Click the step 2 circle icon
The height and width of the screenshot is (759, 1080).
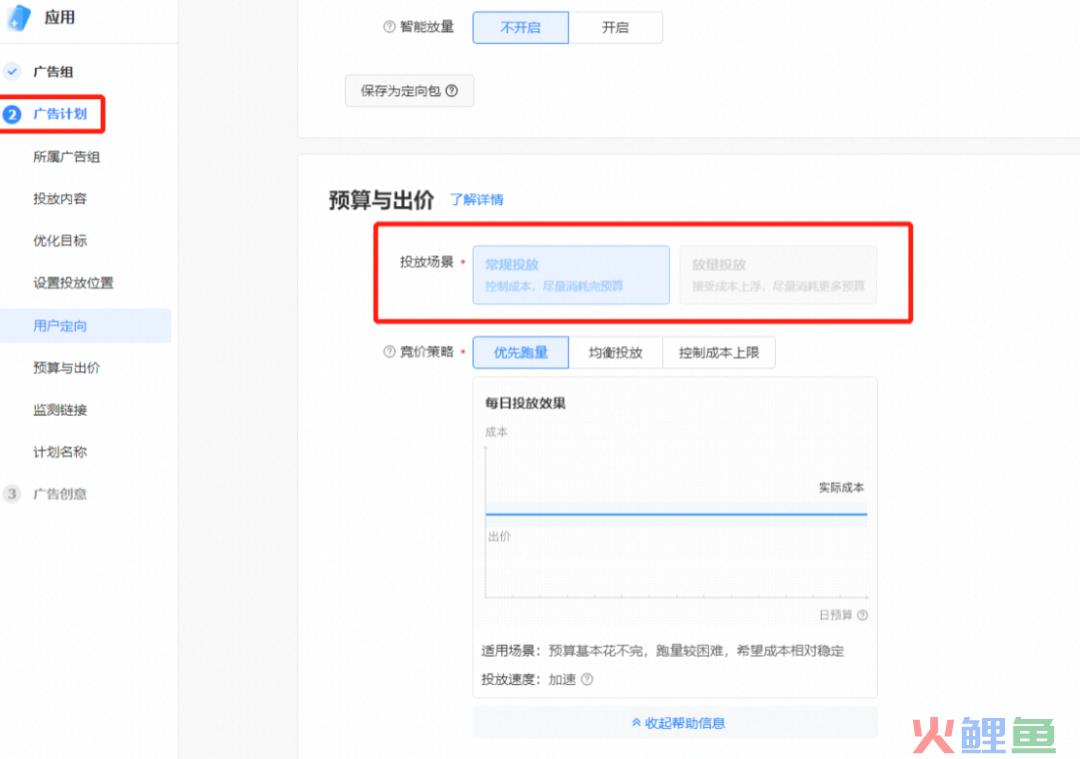[x=12, y=114]
